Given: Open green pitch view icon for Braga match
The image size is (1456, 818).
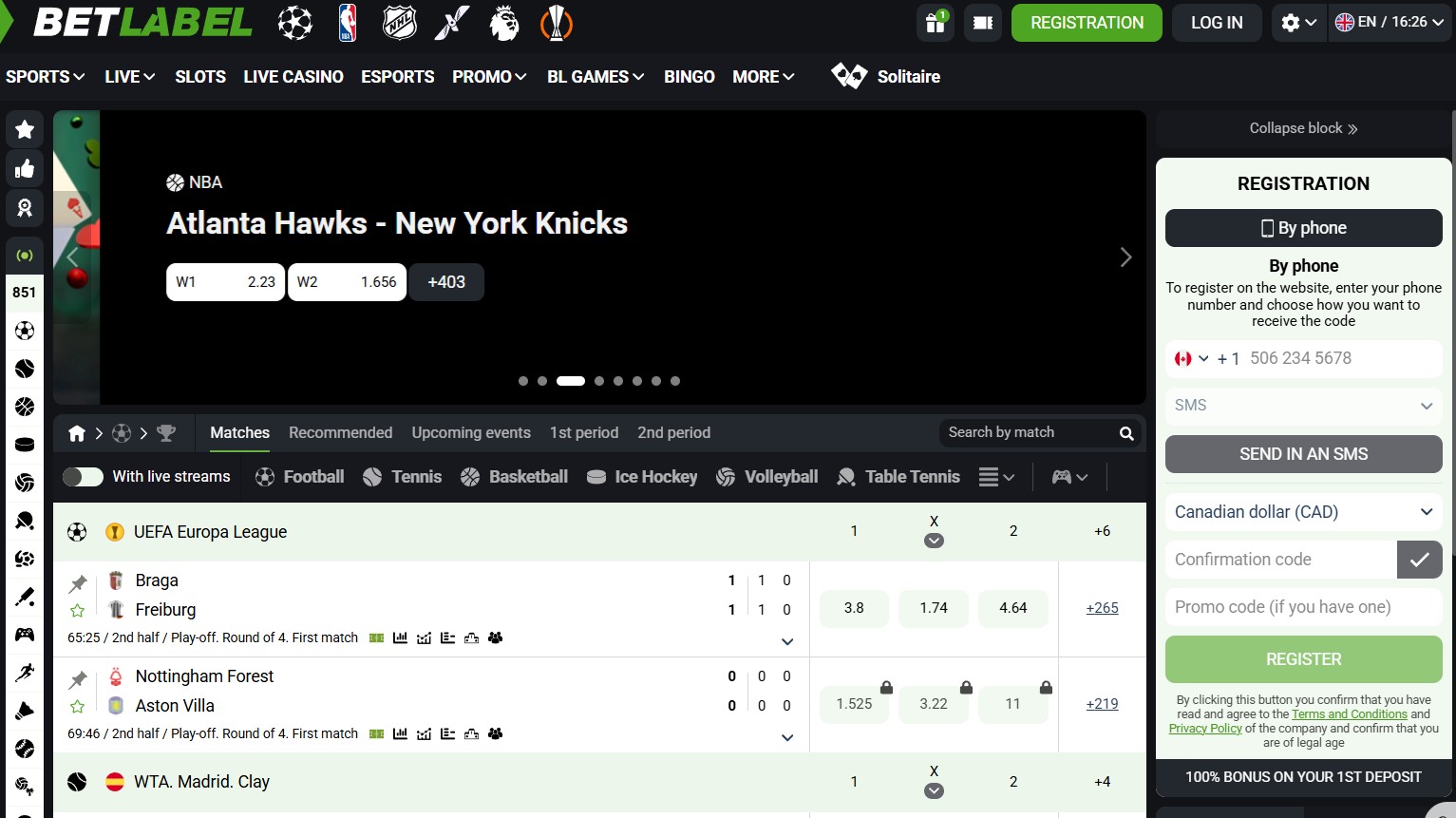Looking at the screenshot, I should pos(376,638).
